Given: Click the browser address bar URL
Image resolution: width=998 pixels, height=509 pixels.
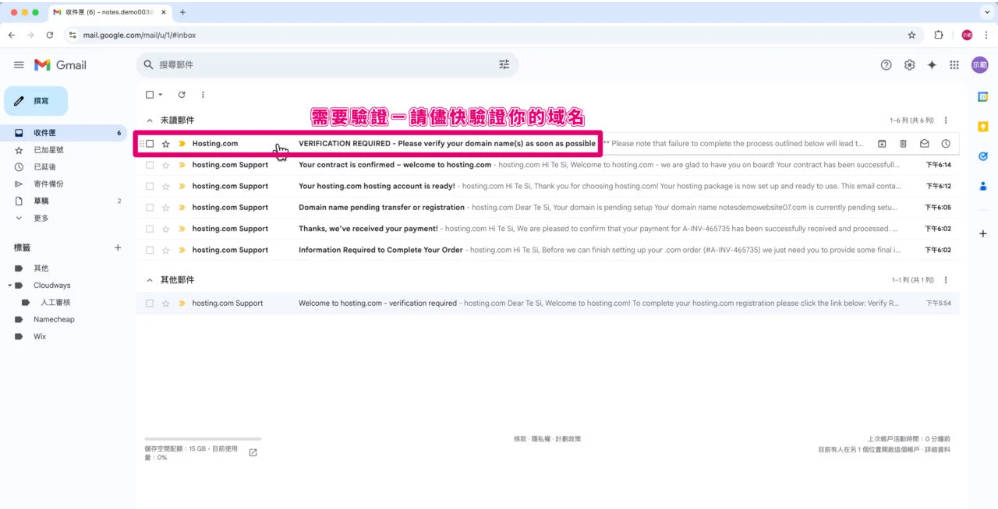Looking at the screenshot, I should (139, 35).
